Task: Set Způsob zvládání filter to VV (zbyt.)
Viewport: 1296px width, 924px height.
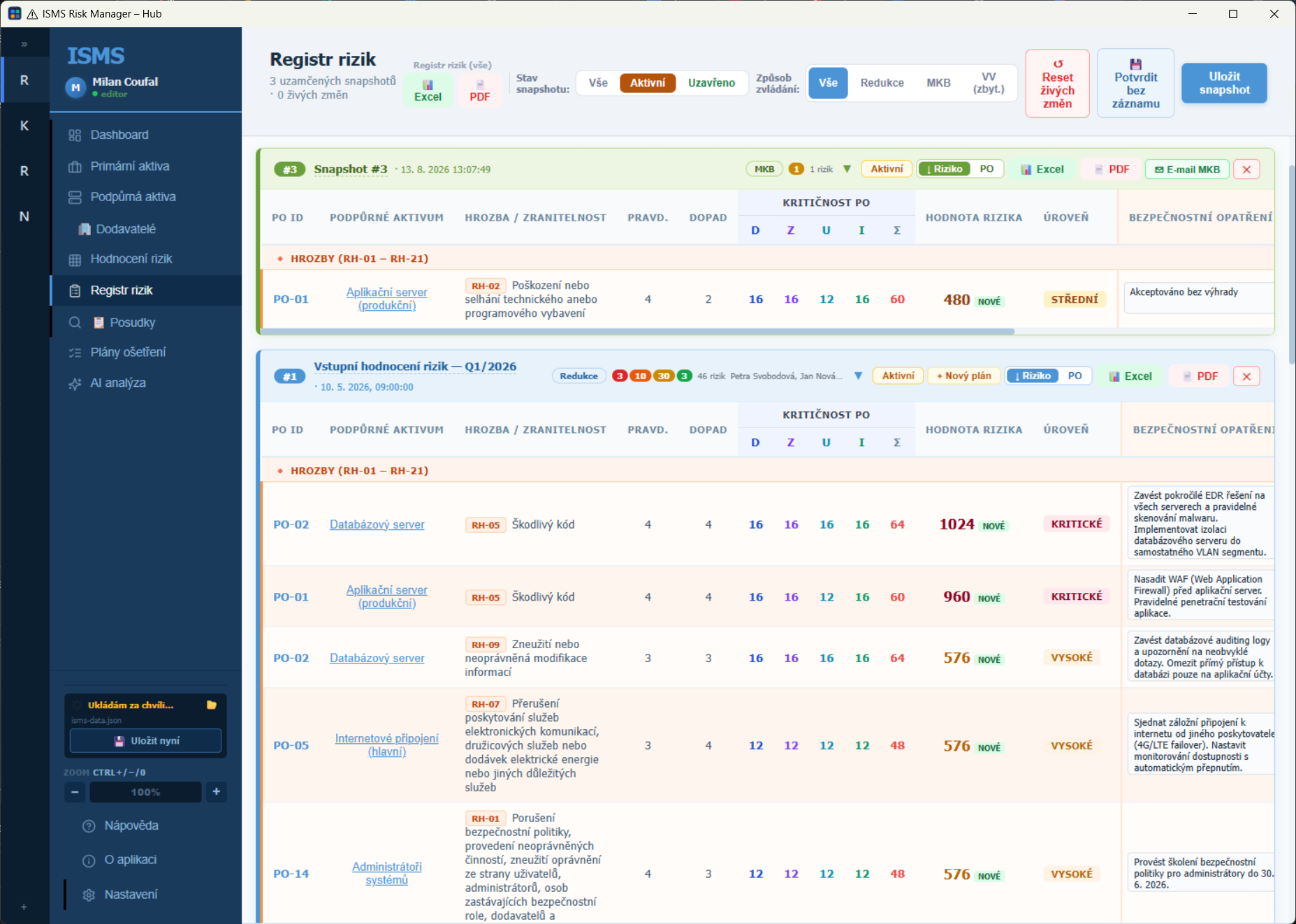Action: (x=989, y=83)
